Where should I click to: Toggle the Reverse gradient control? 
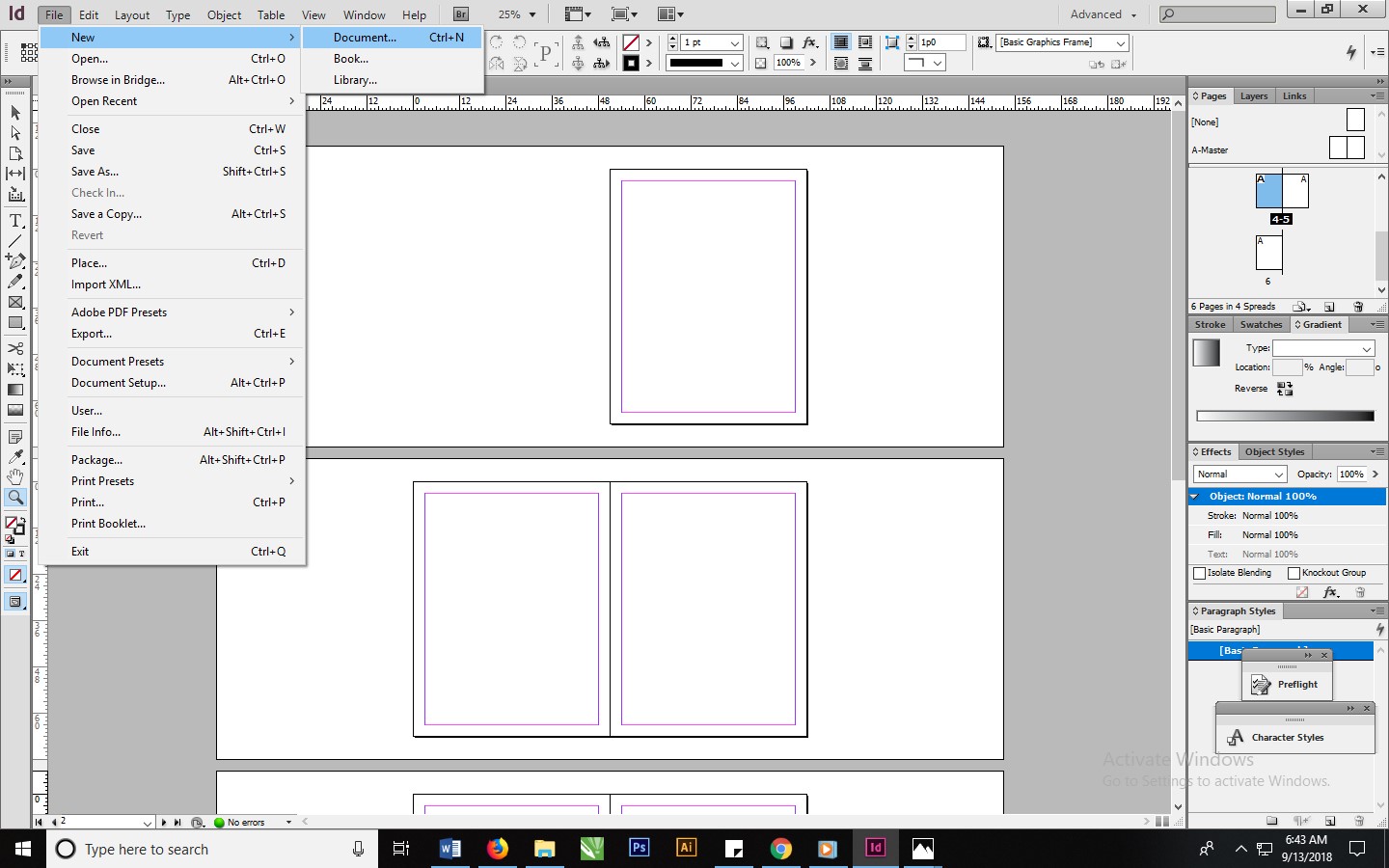coord(1285,389)
